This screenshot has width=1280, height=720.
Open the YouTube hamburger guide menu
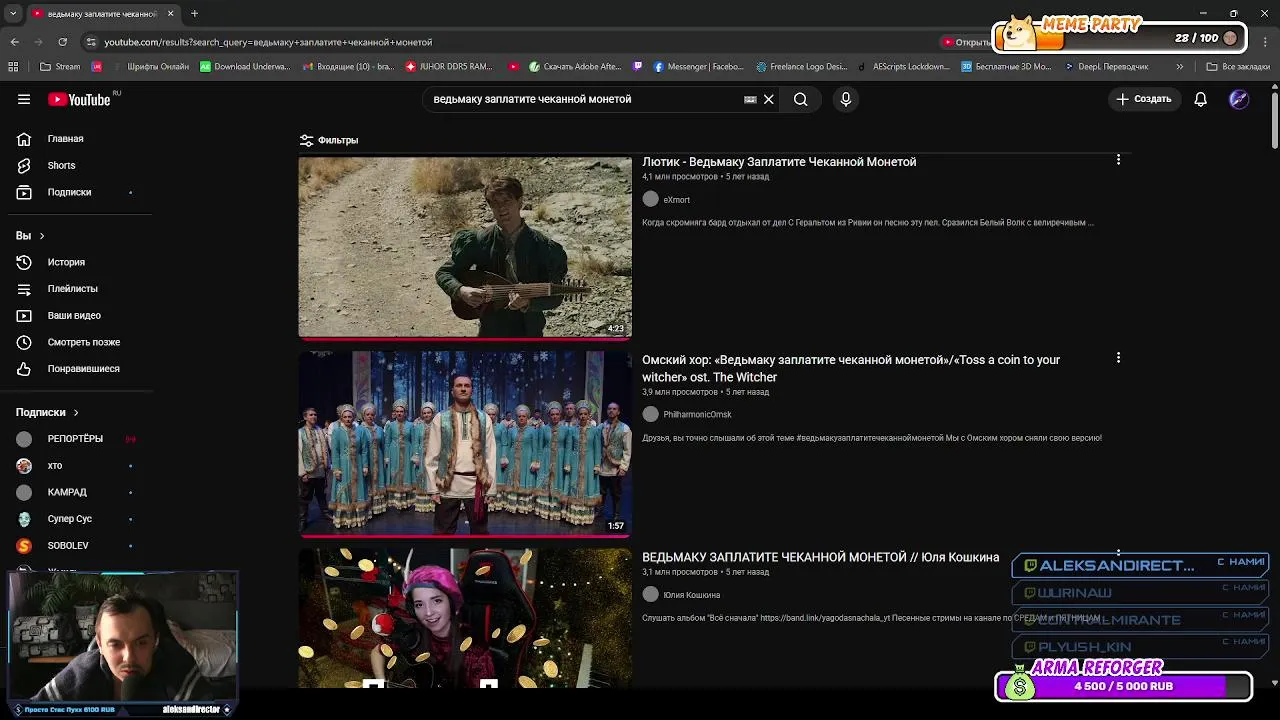pyautogui.click(x=24, y=99)
